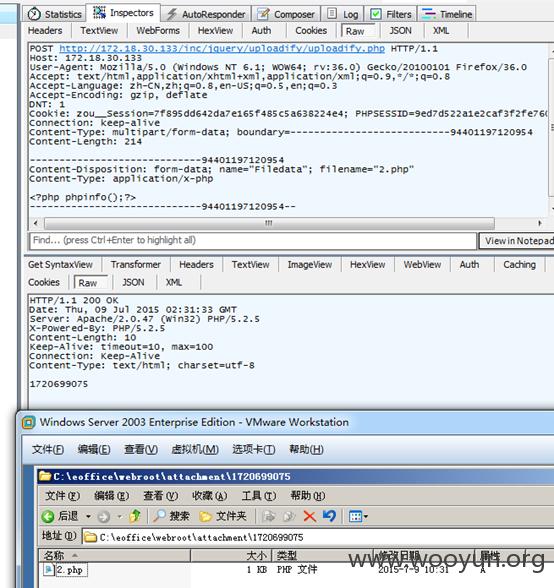The image size is (554, 588).
Task: Select the response XML tab
Action: (174, 282)
